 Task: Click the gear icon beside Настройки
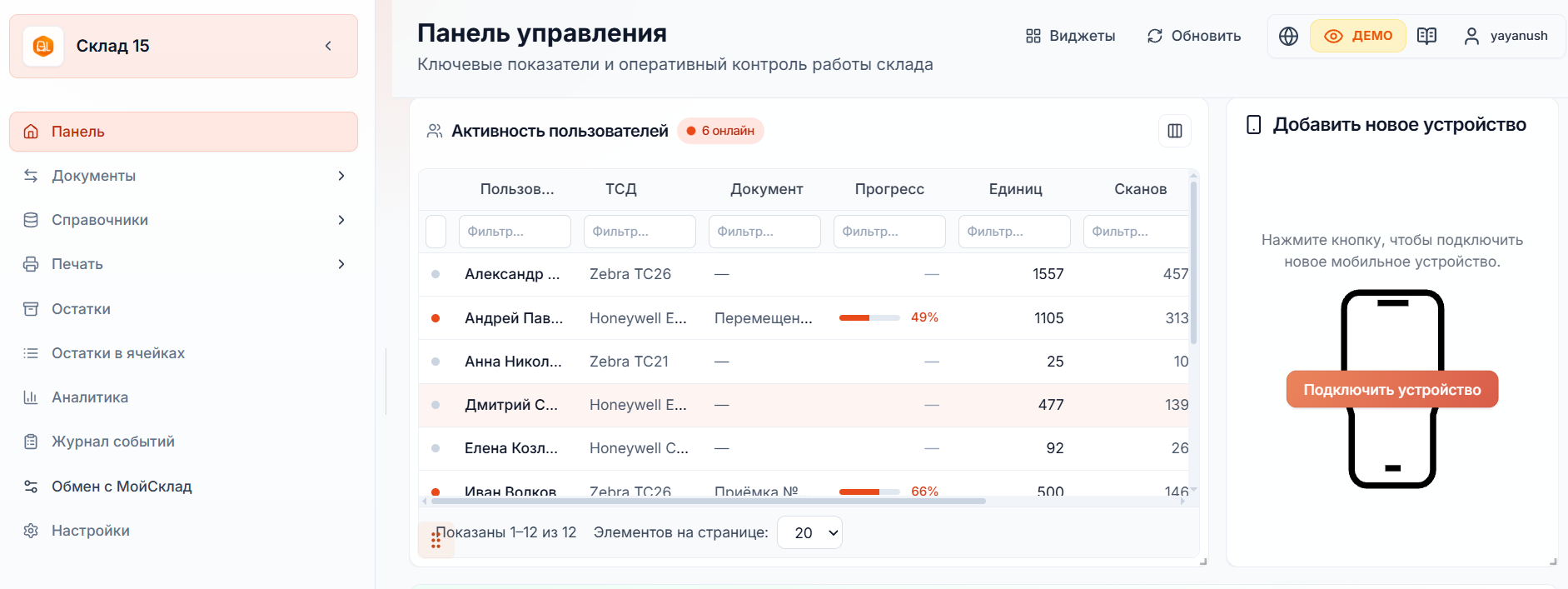point(31,531)
